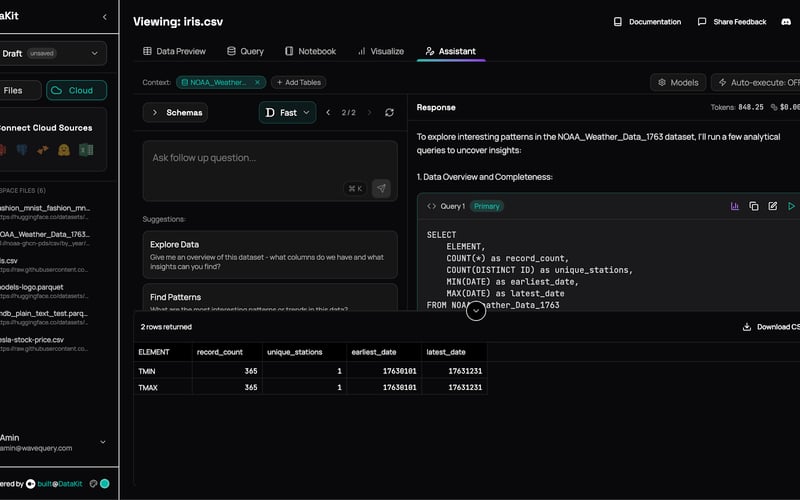The width and height of the screenshot is (800, 500).
Task: Open the models-logo.parquet file
Action: [x=45, y=291]
